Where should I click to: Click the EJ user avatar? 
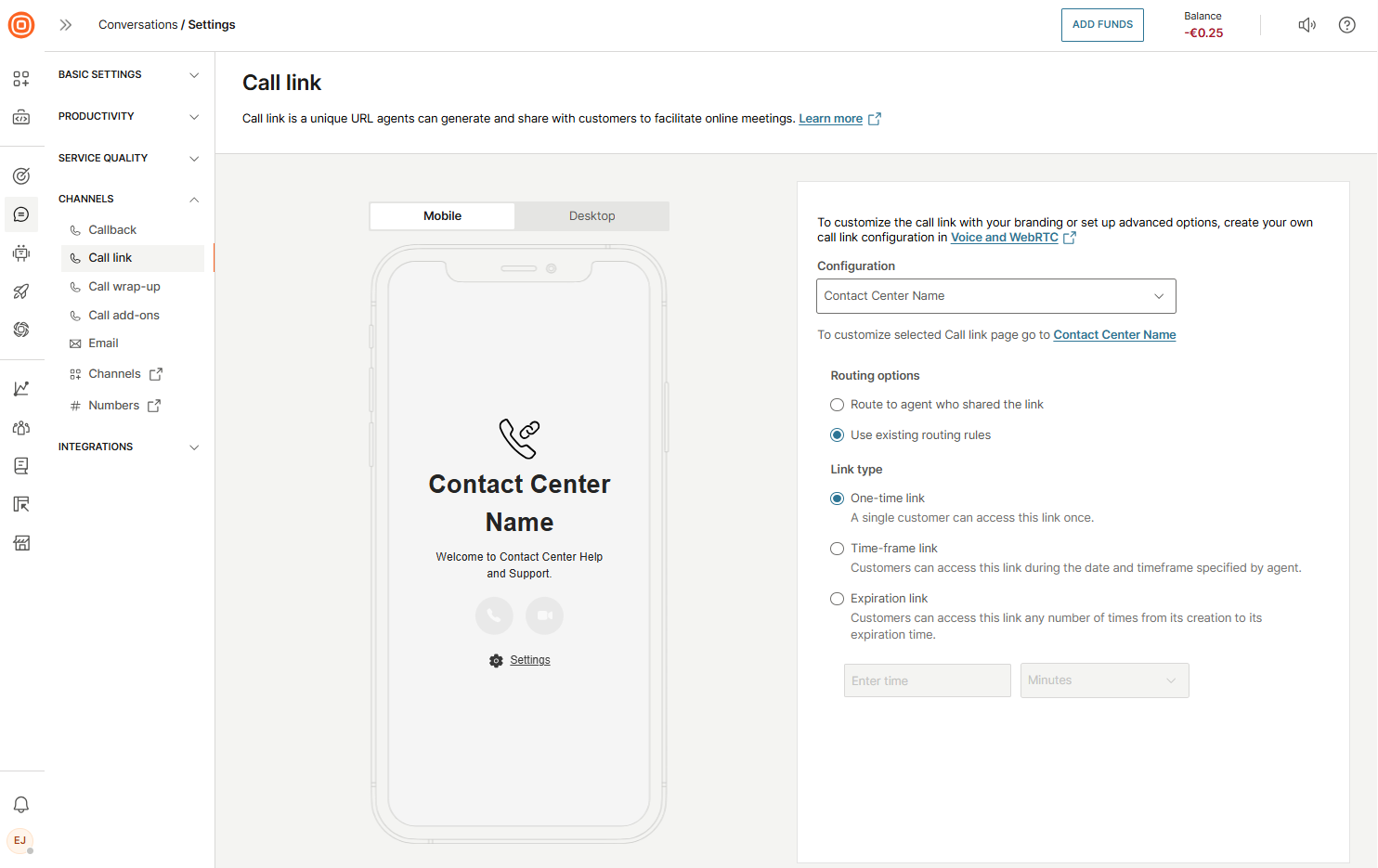[x=20, y=840]
